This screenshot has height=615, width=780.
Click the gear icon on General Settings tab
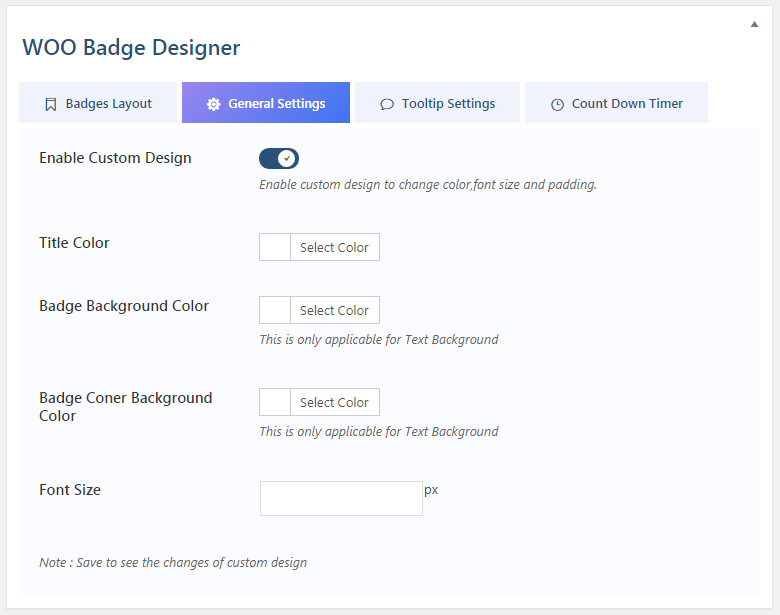click(x=213, y=104)
